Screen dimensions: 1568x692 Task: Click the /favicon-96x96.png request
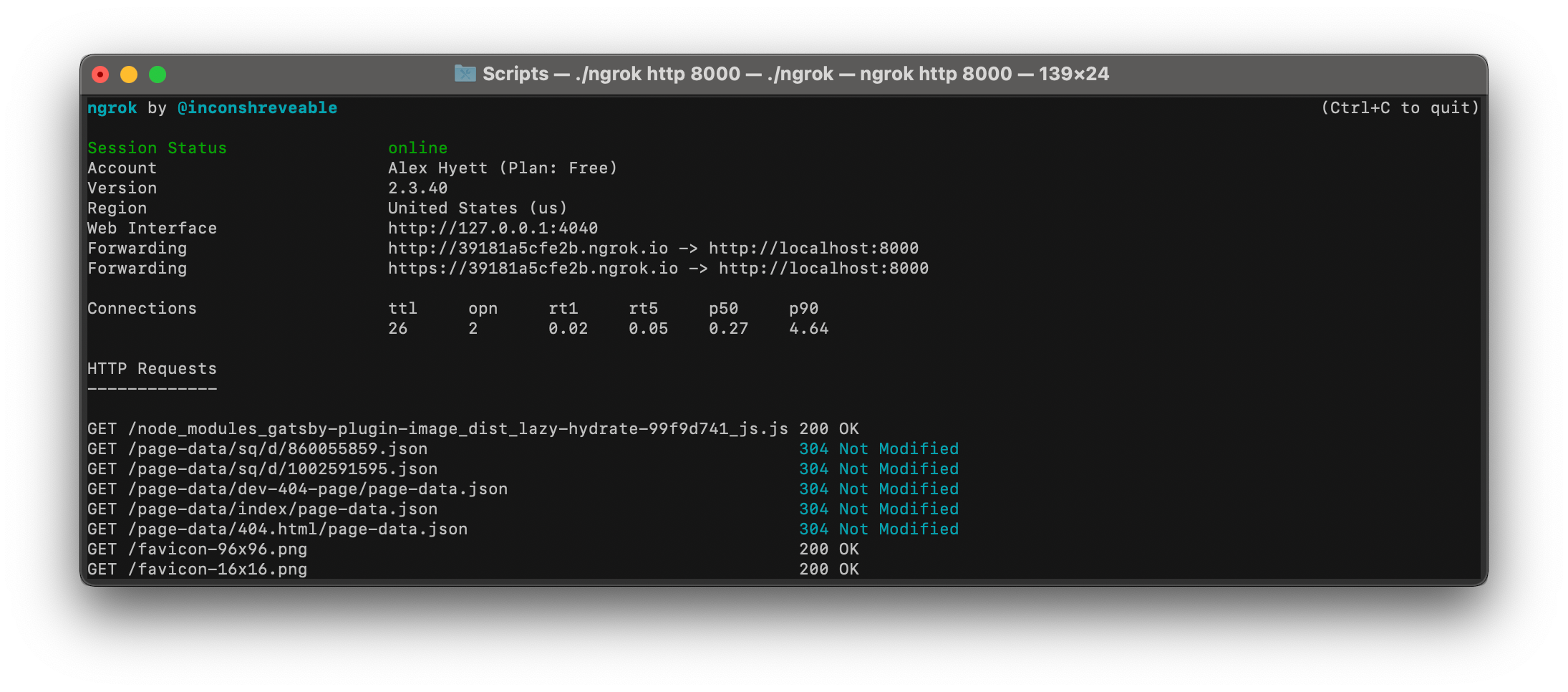point(217,549)
